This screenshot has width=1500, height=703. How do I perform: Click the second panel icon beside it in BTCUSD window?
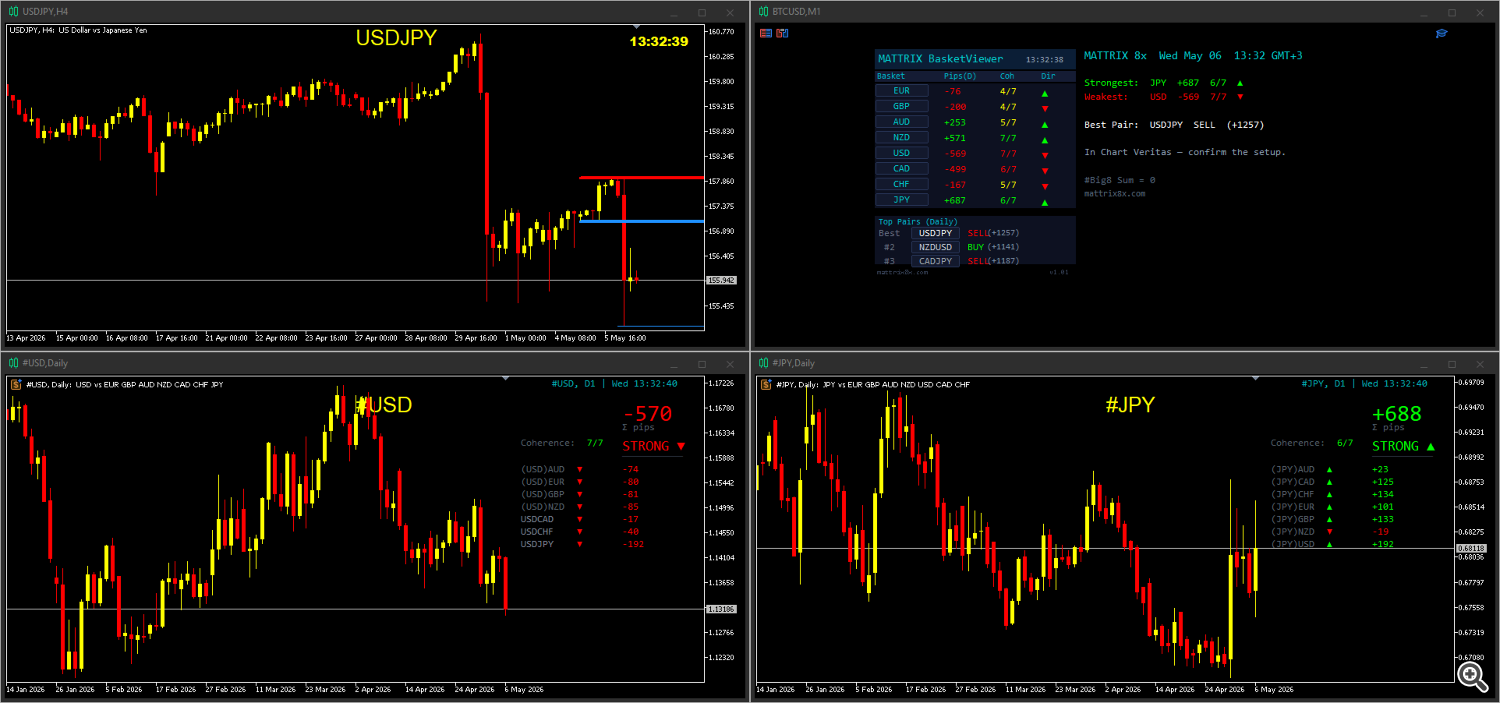(x=782, y=33)
